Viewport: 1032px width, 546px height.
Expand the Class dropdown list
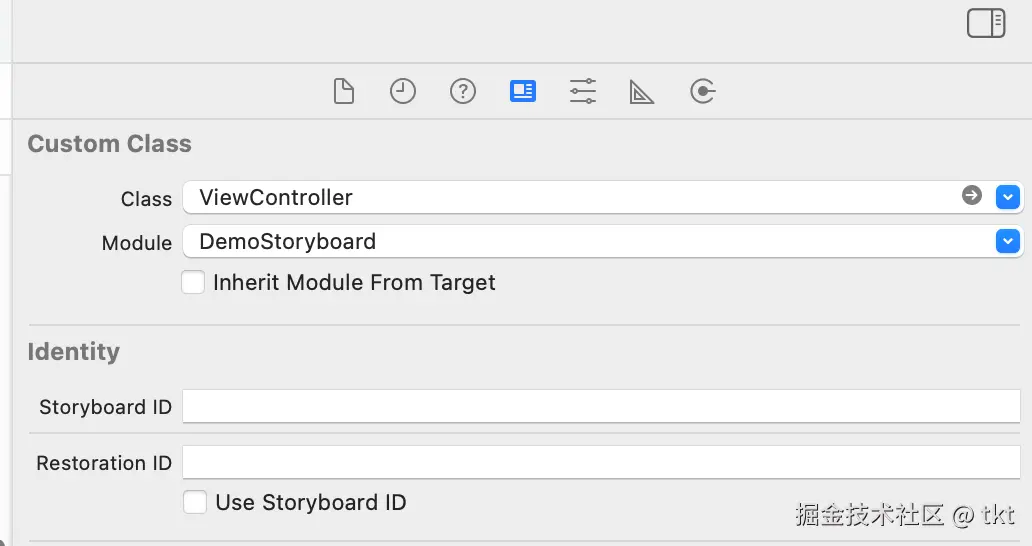pos(1007,197)
